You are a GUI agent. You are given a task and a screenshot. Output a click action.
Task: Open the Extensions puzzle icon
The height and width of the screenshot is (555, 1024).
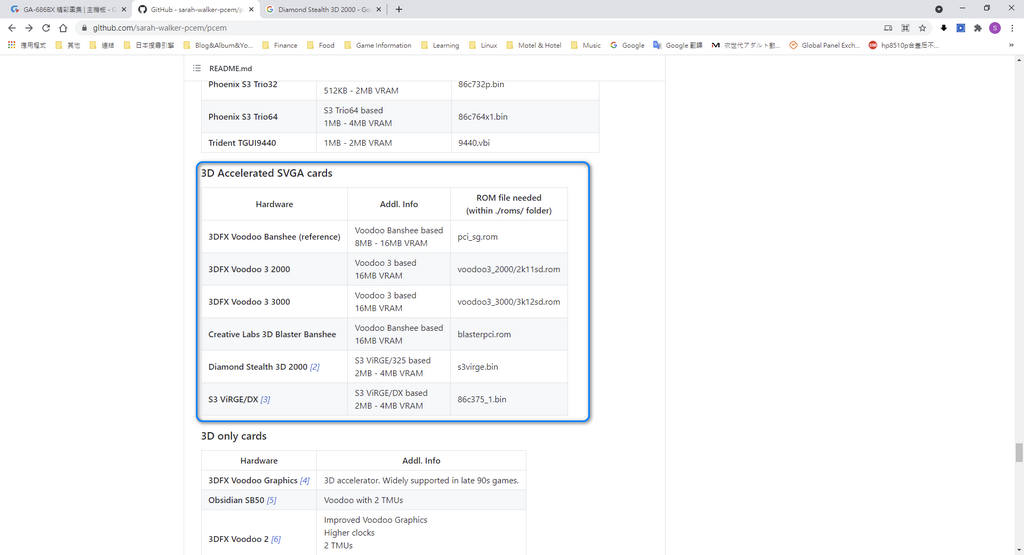point(978,28)
